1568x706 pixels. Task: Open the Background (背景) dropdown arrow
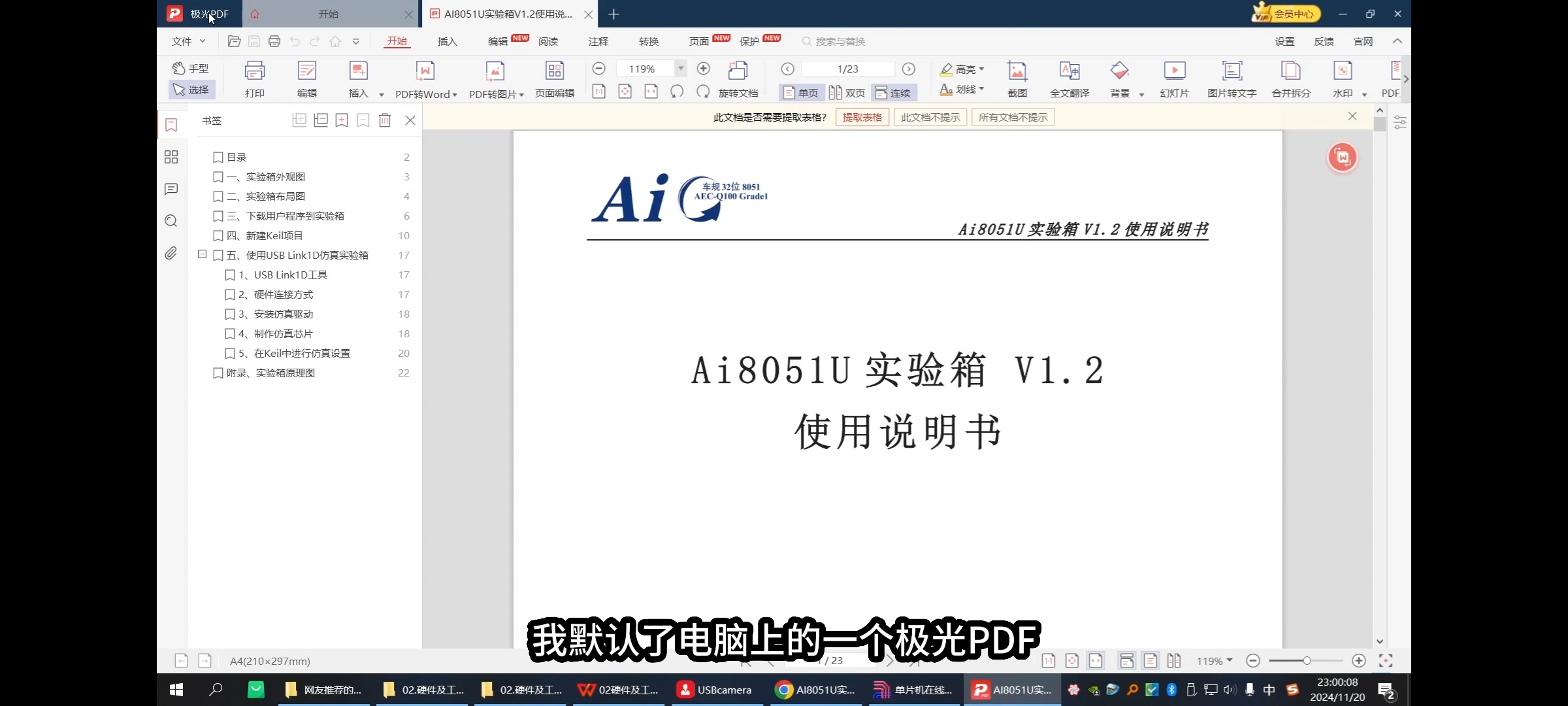point(1141,95)
